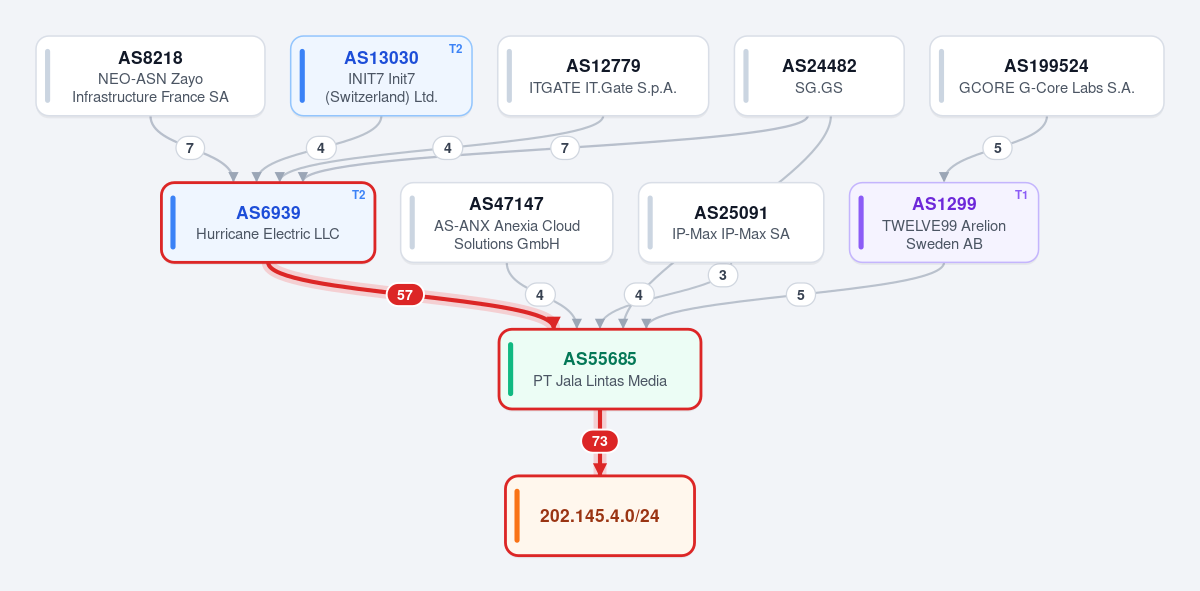1200x591 pixels.
Task: Select the AS199524 GCORE node
Action: point(1046,76)
